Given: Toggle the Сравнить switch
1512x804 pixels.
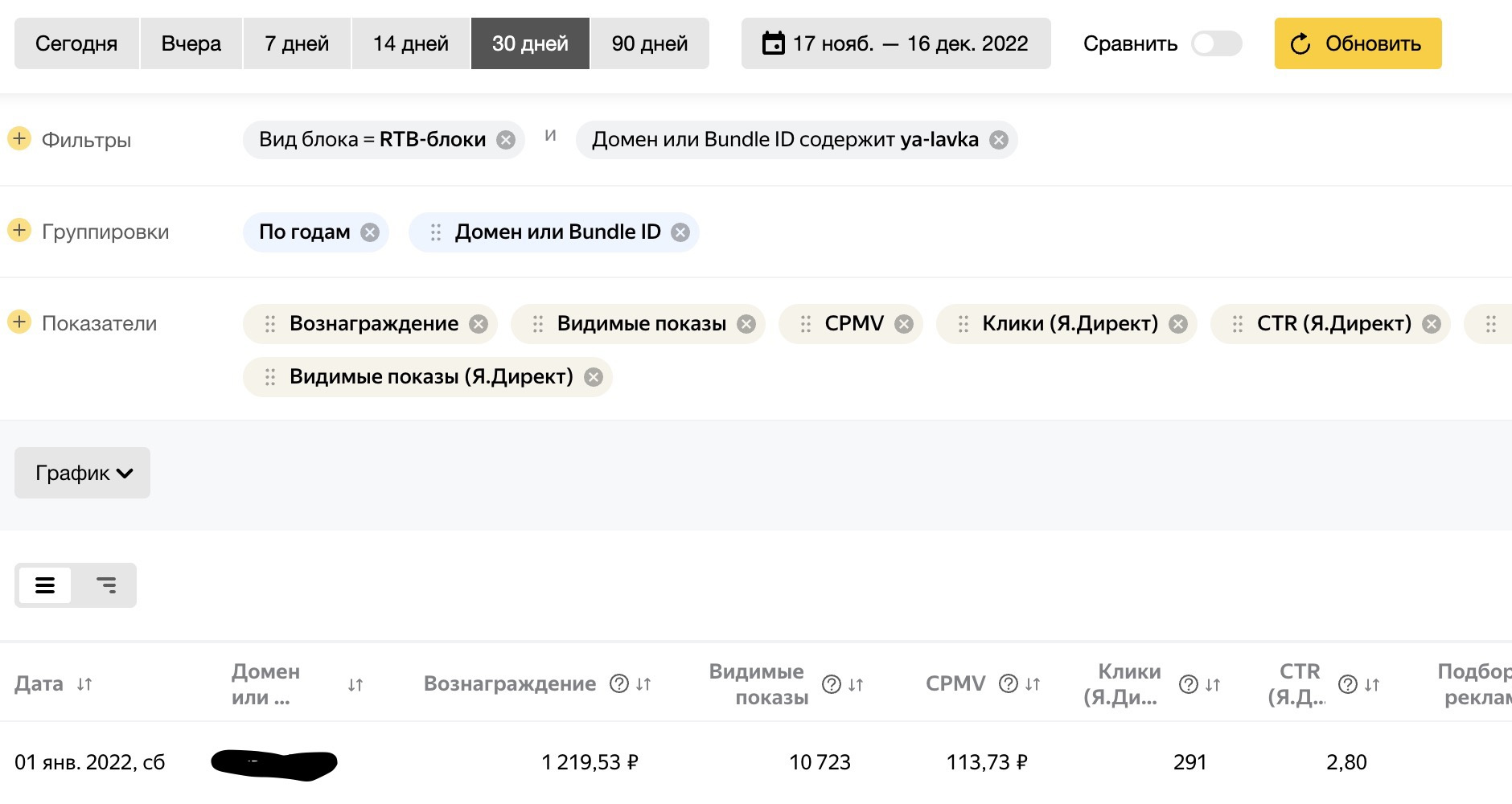Looking at the screenshot, I should click(x=1216, y=43).
